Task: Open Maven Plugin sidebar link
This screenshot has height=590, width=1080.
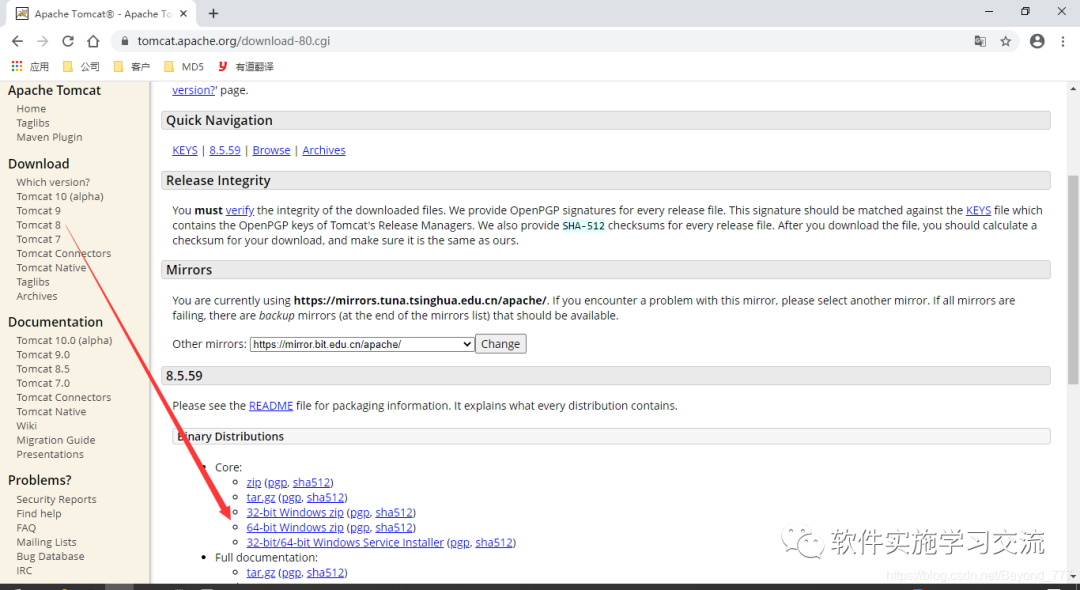Action: [x=50, y=137]
